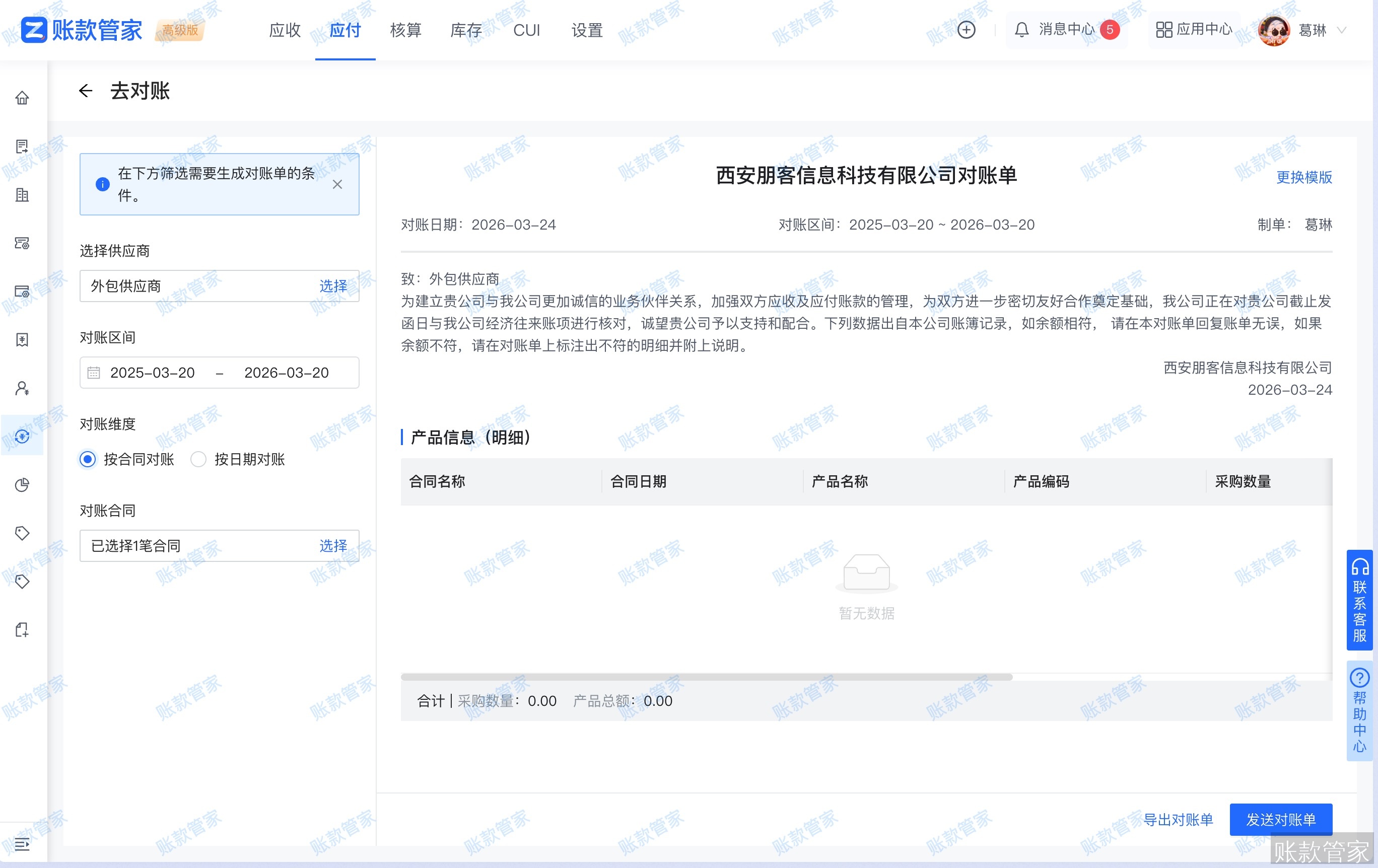Viewport: 1378px width, 868px height.
Task: Open the 对账区间 start date picker
Action: [152, 373]
